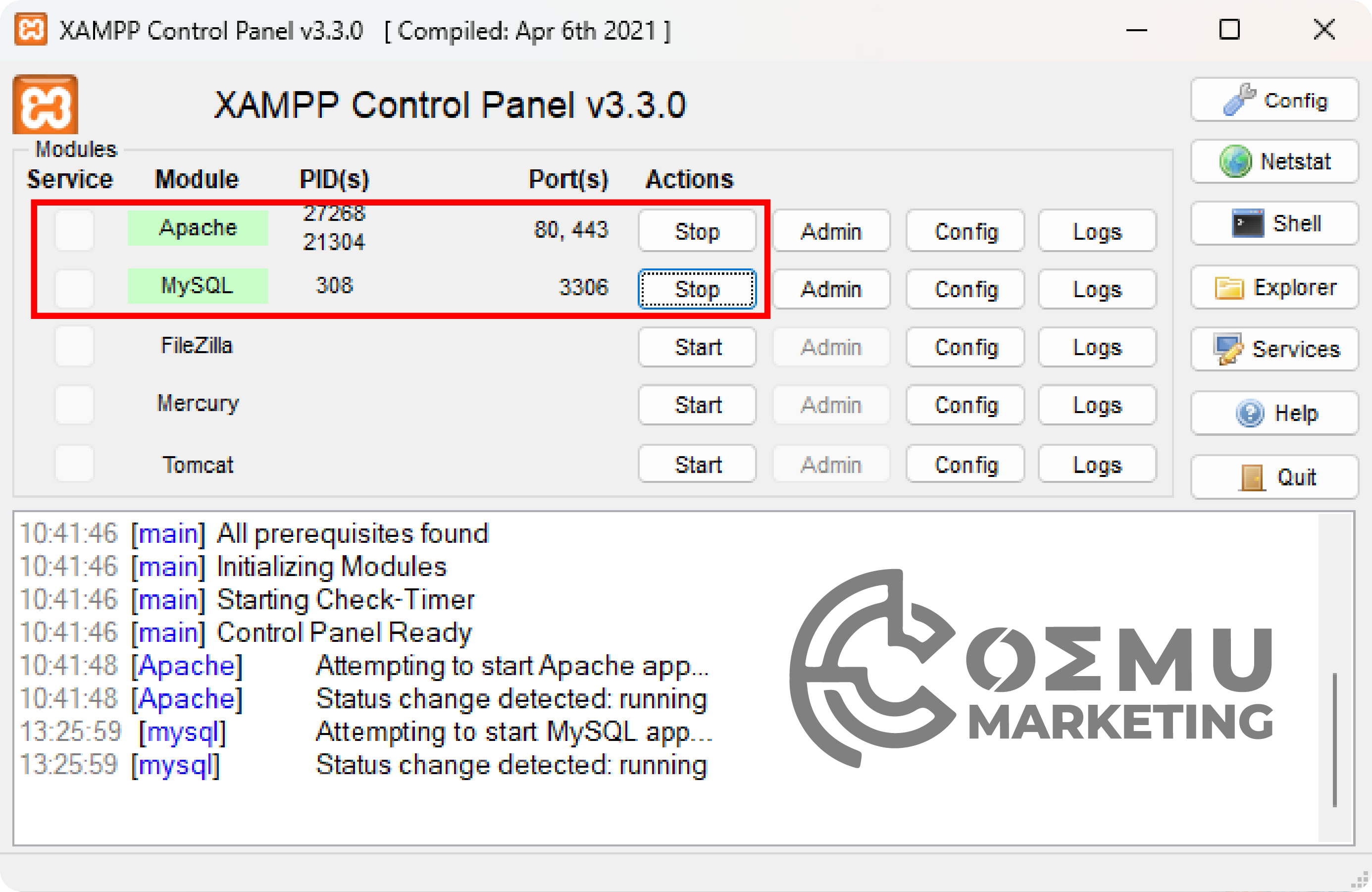Image resolution: width=1372 pixels, height=892 pixels.
Task: Start the Mercury module
Action: [x=697, y=405]
